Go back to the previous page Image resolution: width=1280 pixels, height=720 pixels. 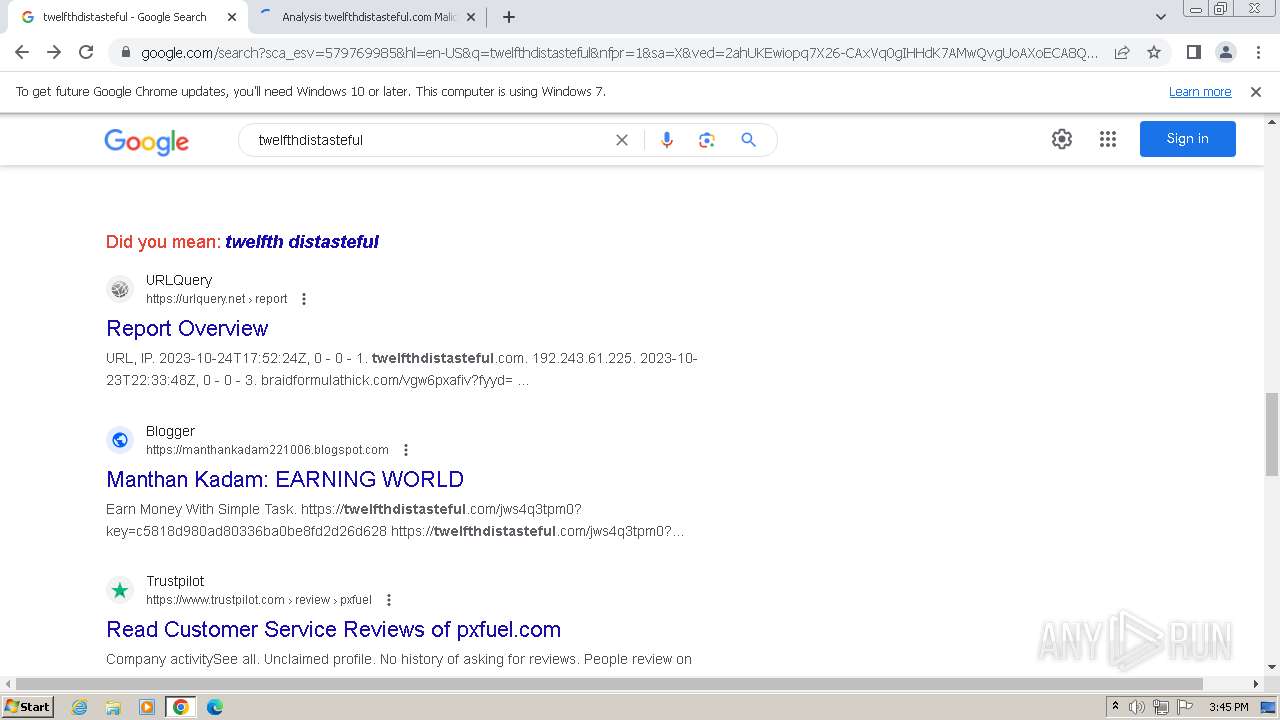[x=22, y=52]
